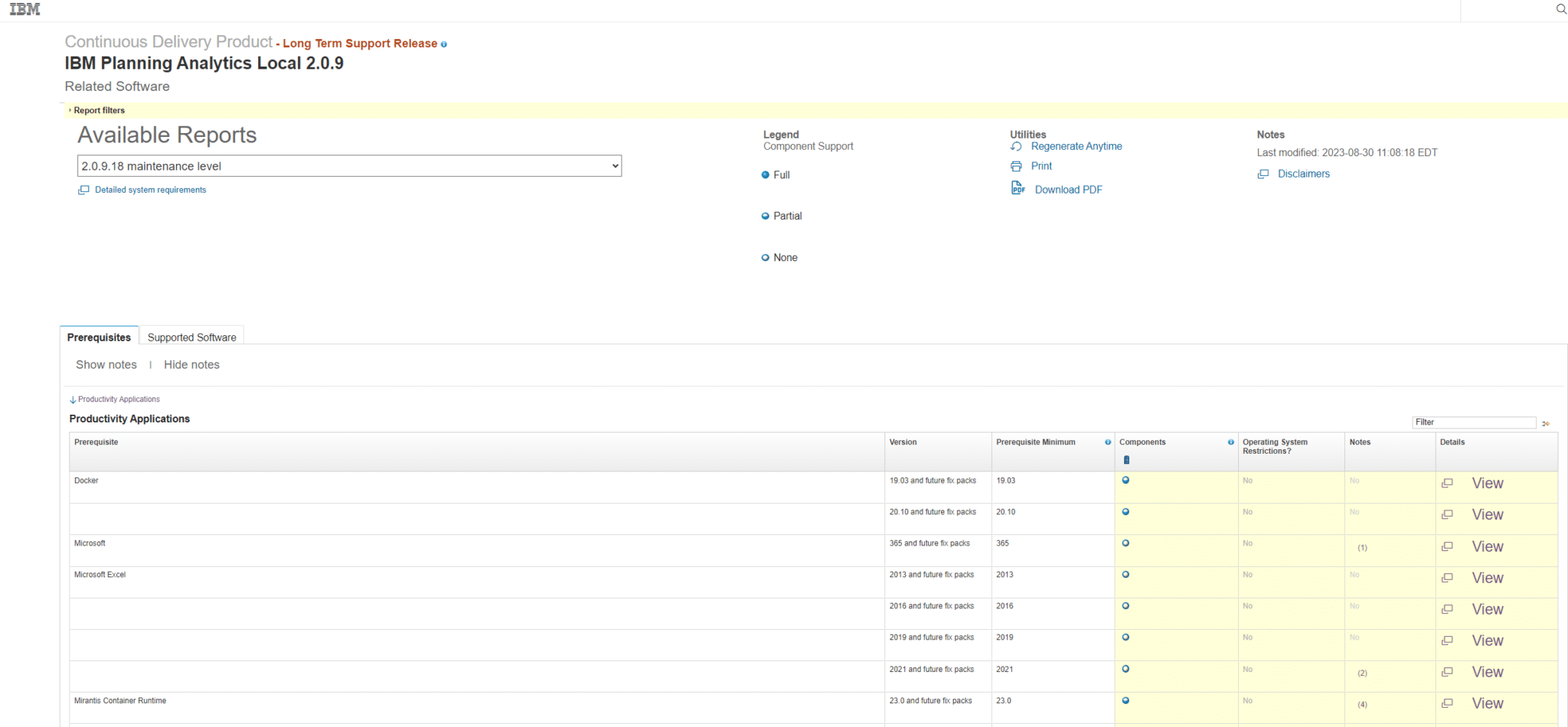The height and width of the screenshot is (727, 1568).
Task: Select the Full support radio button
Action: pyautogui.click(x=765, y=174)
